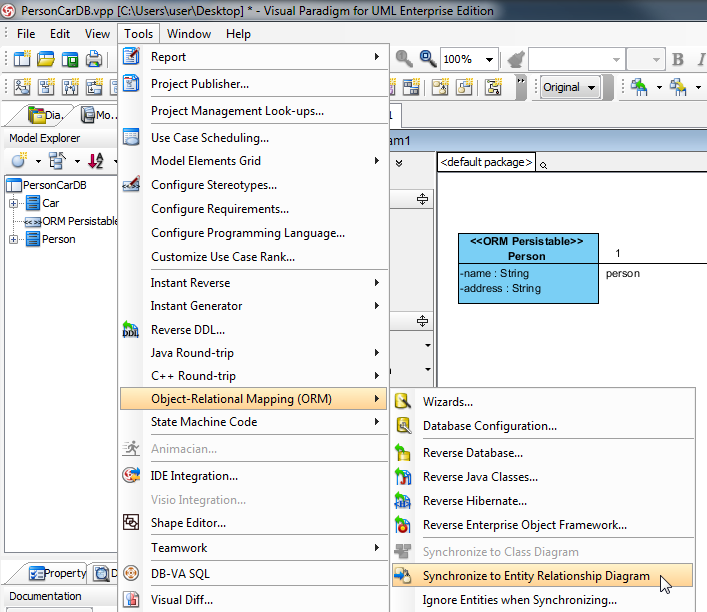
Task: Click the Model Explorer tree layout icon
Action: [x=57, y=161]
